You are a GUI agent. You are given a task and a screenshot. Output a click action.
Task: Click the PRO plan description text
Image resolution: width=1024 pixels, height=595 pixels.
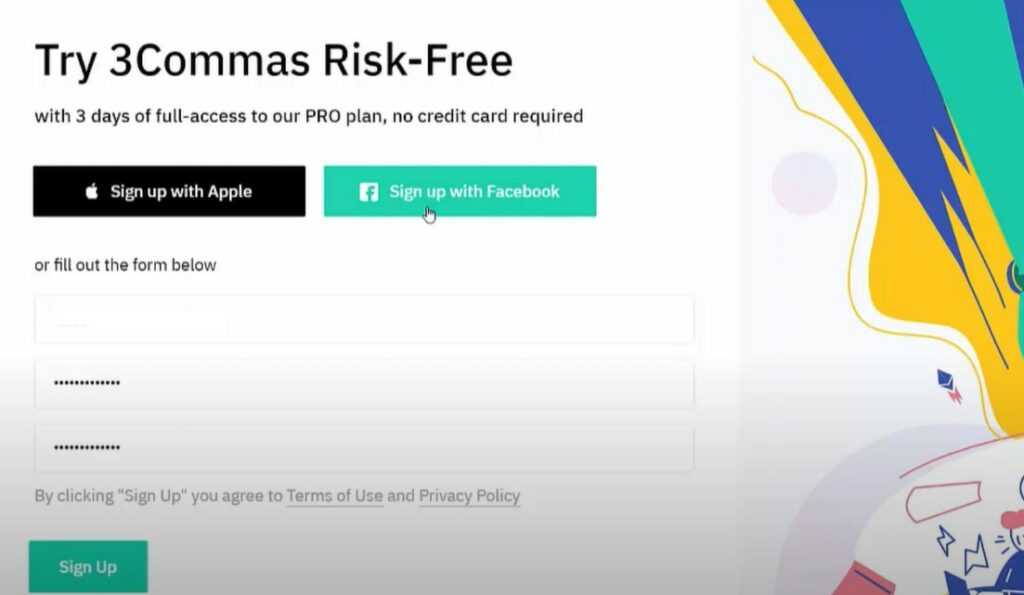tap(309, 116)
